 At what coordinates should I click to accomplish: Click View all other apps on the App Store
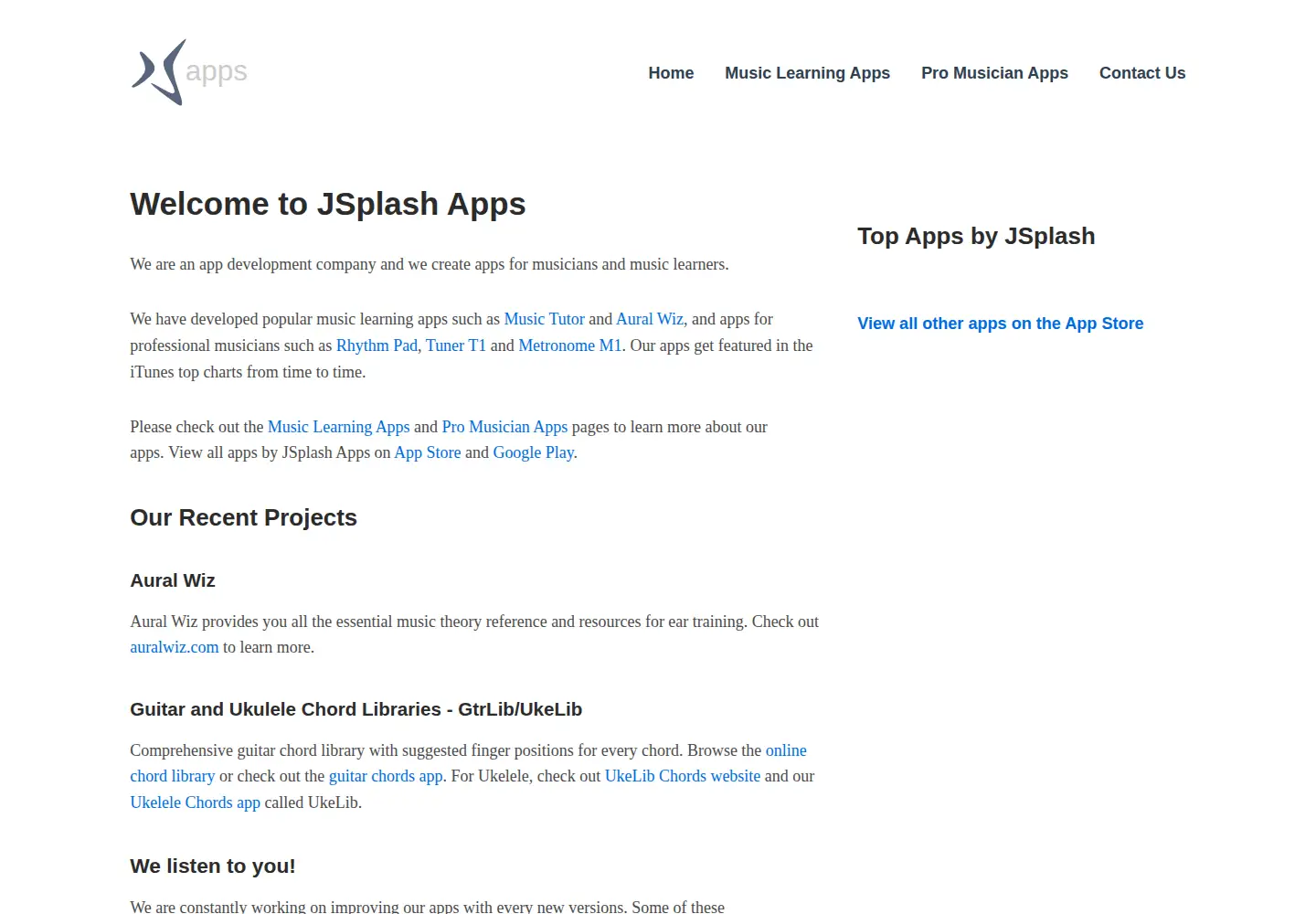[x=1001, y=324]
